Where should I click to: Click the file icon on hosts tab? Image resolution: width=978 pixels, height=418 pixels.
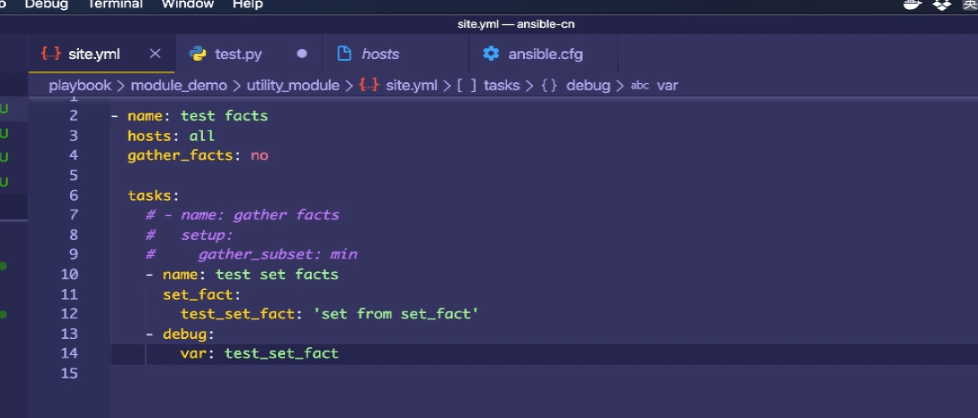(344, 54)
